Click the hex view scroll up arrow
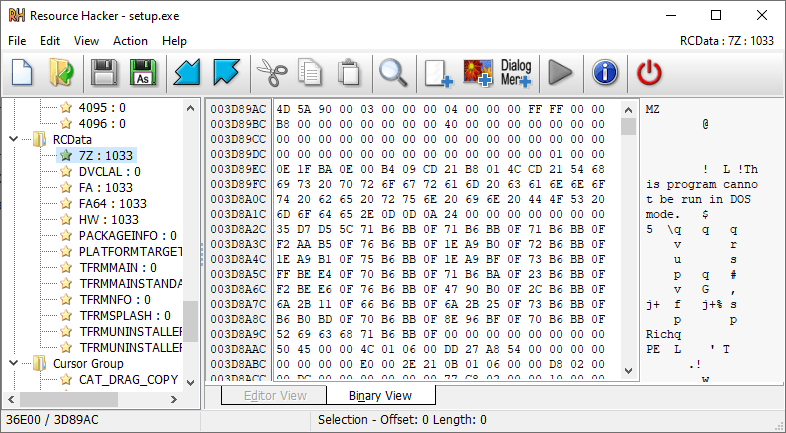The width and height of the screenshot is (786, 433). pos(629,110)
